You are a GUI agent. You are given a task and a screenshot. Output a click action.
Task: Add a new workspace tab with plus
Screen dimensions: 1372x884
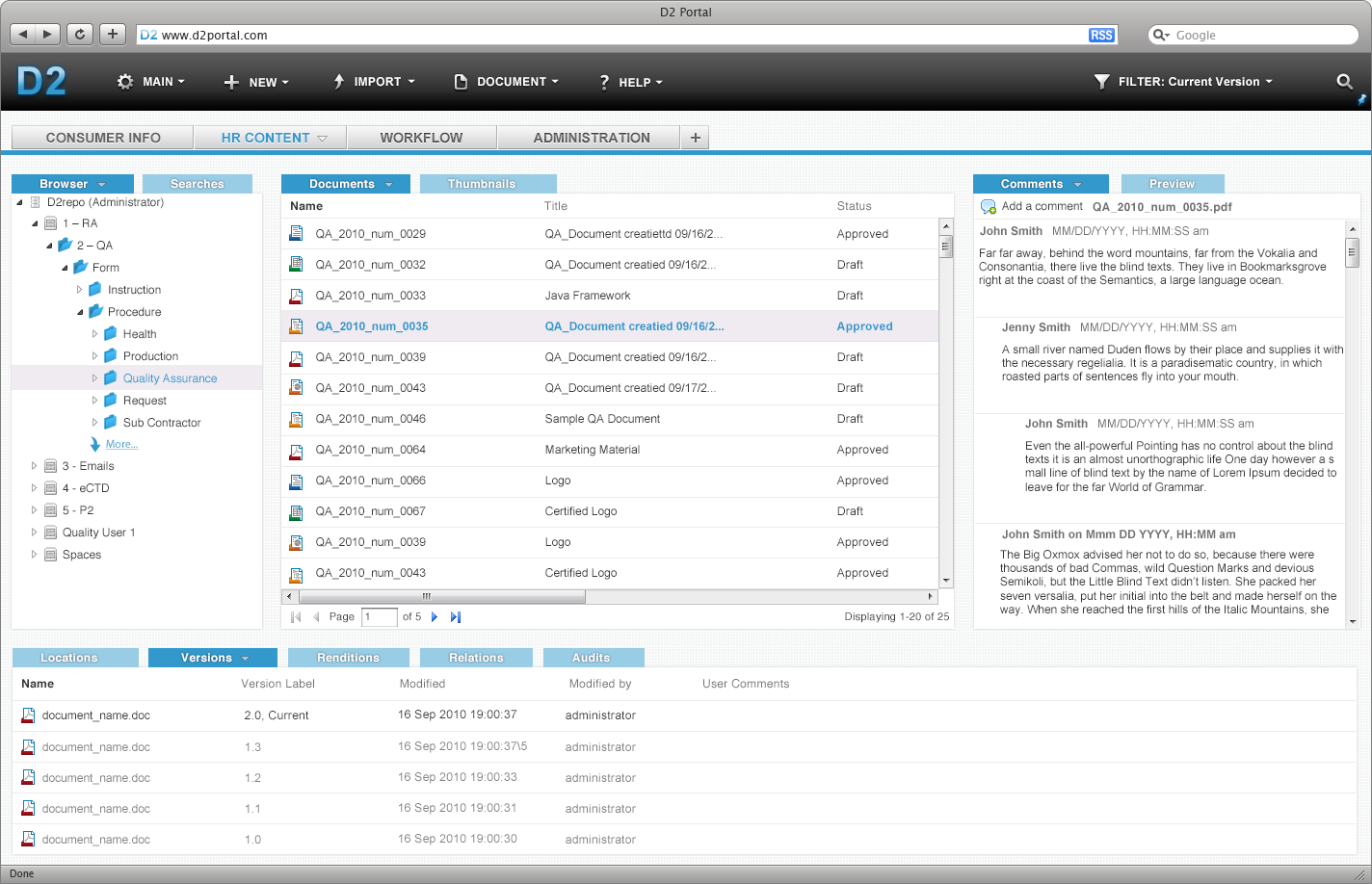[x=695, y=138]
